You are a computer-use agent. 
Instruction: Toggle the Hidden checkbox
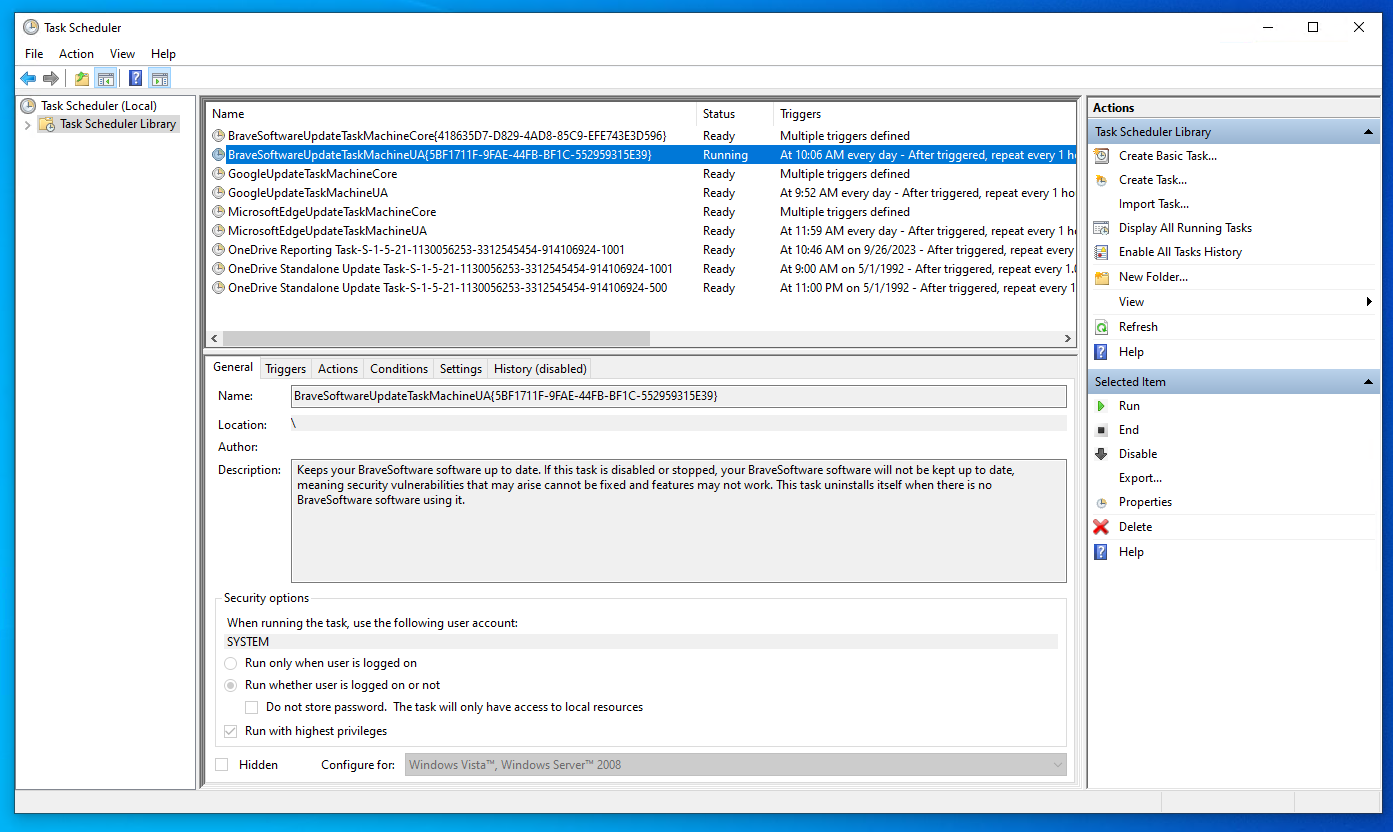click(x=221, y=764)
